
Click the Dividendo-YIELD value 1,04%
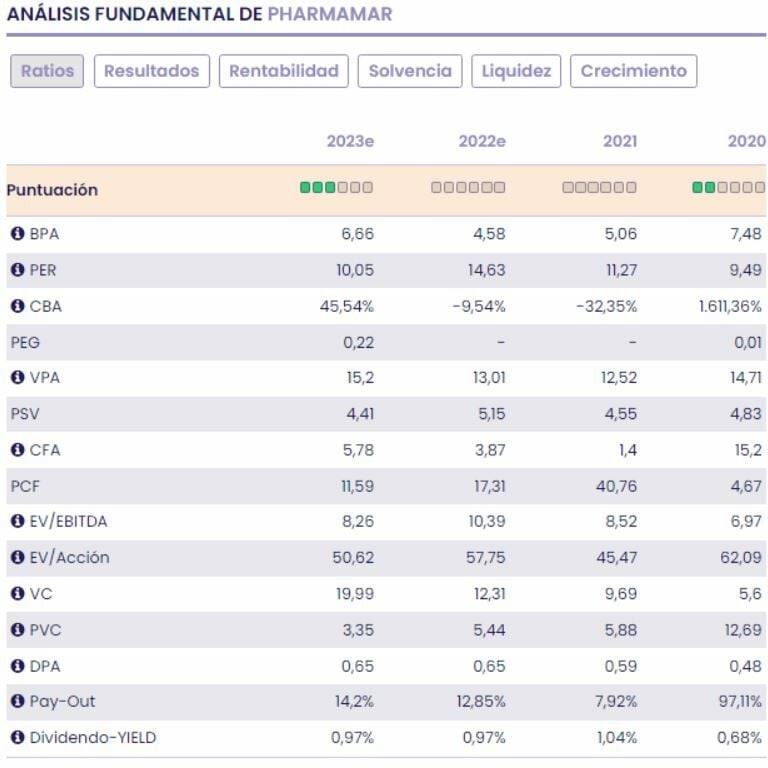point(617,737)
